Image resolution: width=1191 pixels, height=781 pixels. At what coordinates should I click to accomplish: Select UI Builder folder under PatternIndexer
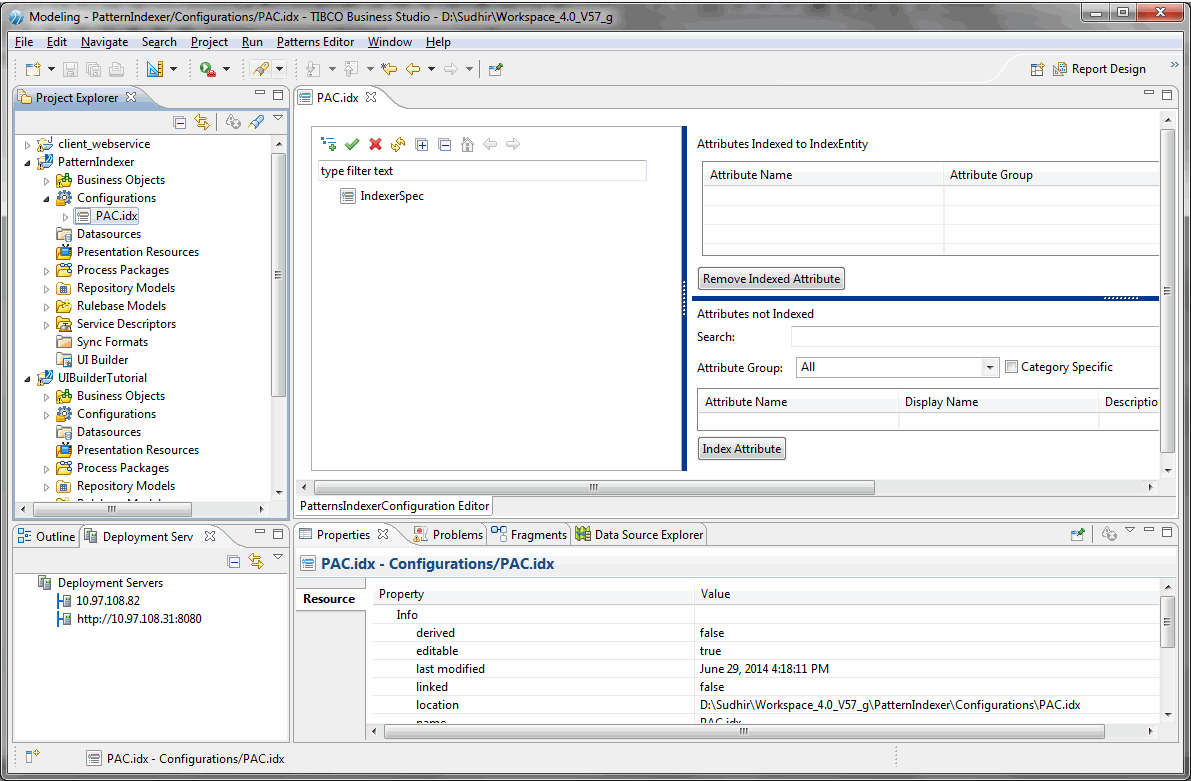[x=93, y=360]
